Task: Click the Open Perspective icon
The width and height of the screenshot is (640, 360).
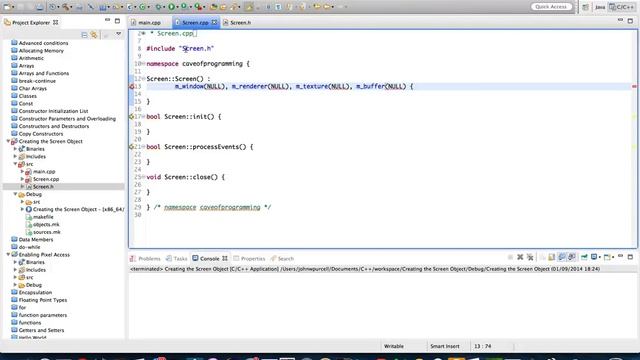Action: pyautogui.click(x=585, y=7)
